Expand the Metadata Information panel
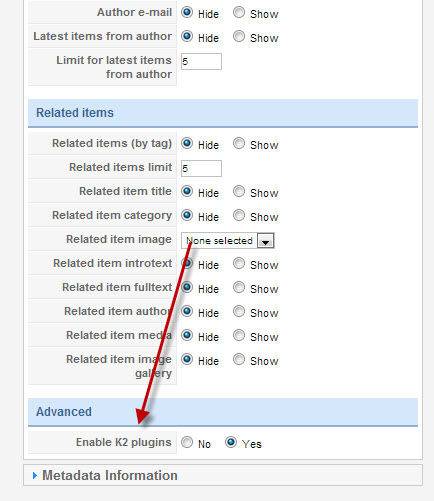This screenshot has height=501, width=434. (x=223, y=475)
